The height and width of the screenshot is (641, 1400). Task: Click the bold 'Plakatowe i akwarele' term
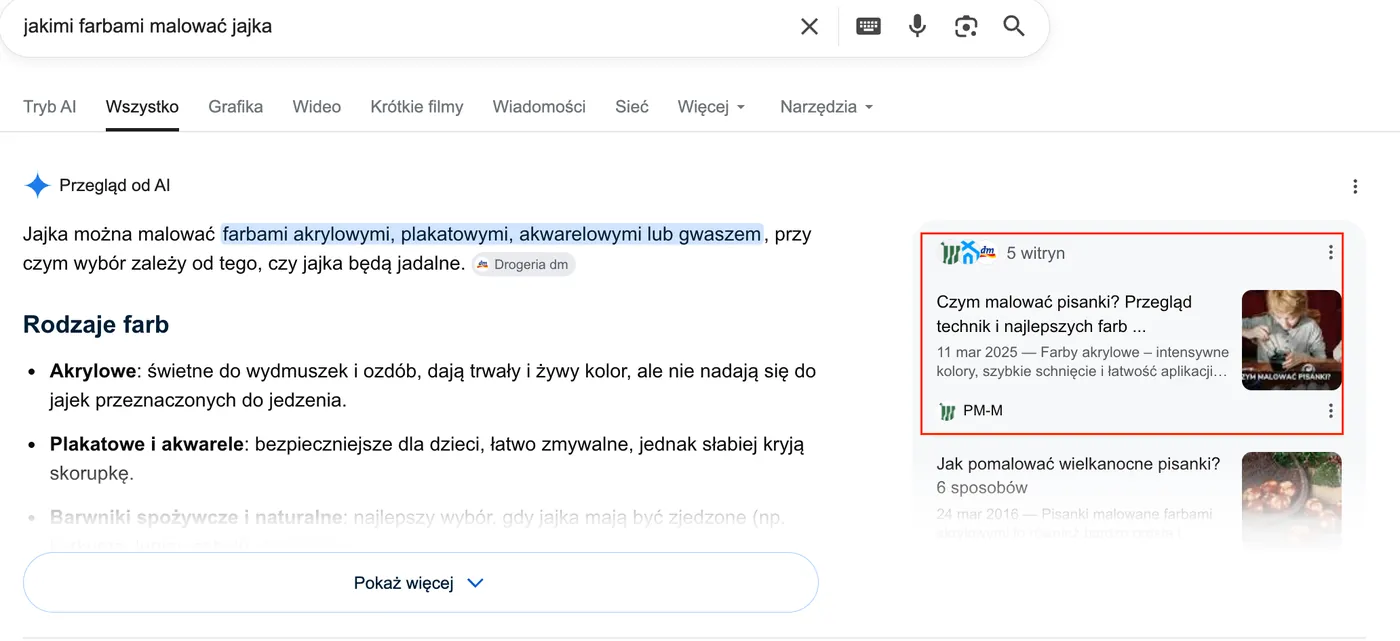tap(147, 444)
